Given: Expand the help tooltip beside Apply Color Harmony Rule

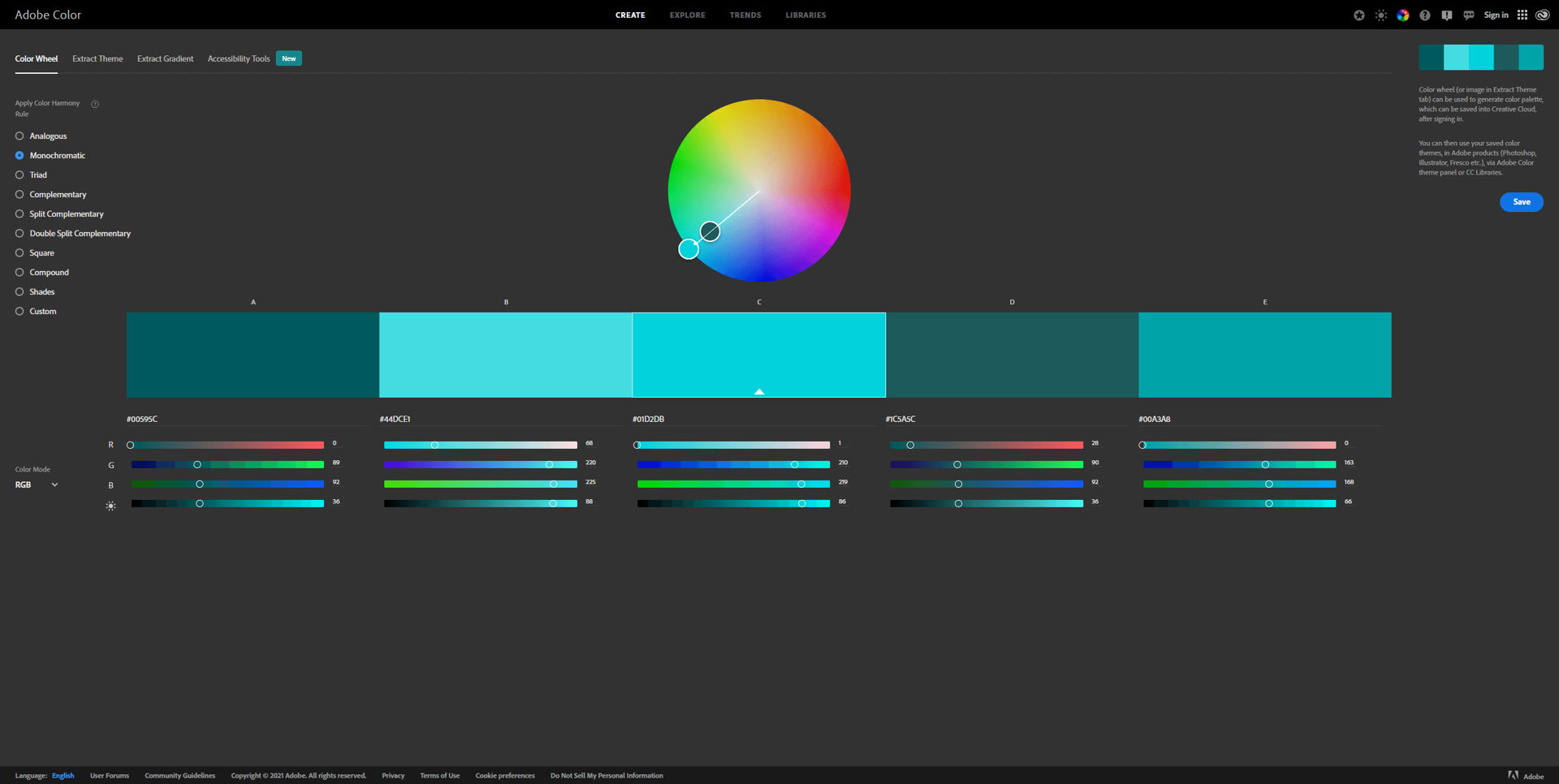Looking at the screenshot, I should click(95, 104).
